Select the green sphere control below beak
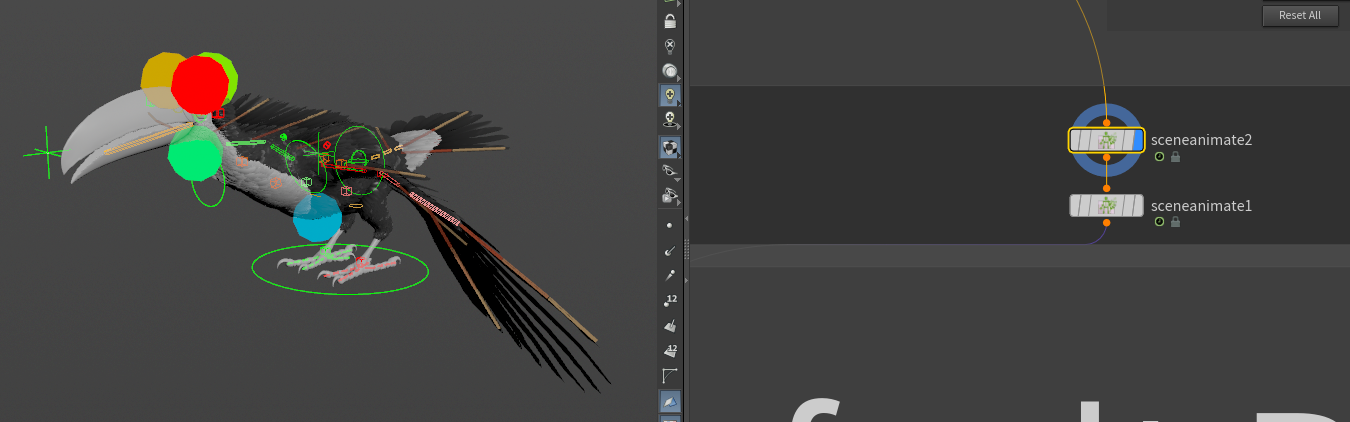The height and width of the screenshot is (422, 1350). [194, 155]
